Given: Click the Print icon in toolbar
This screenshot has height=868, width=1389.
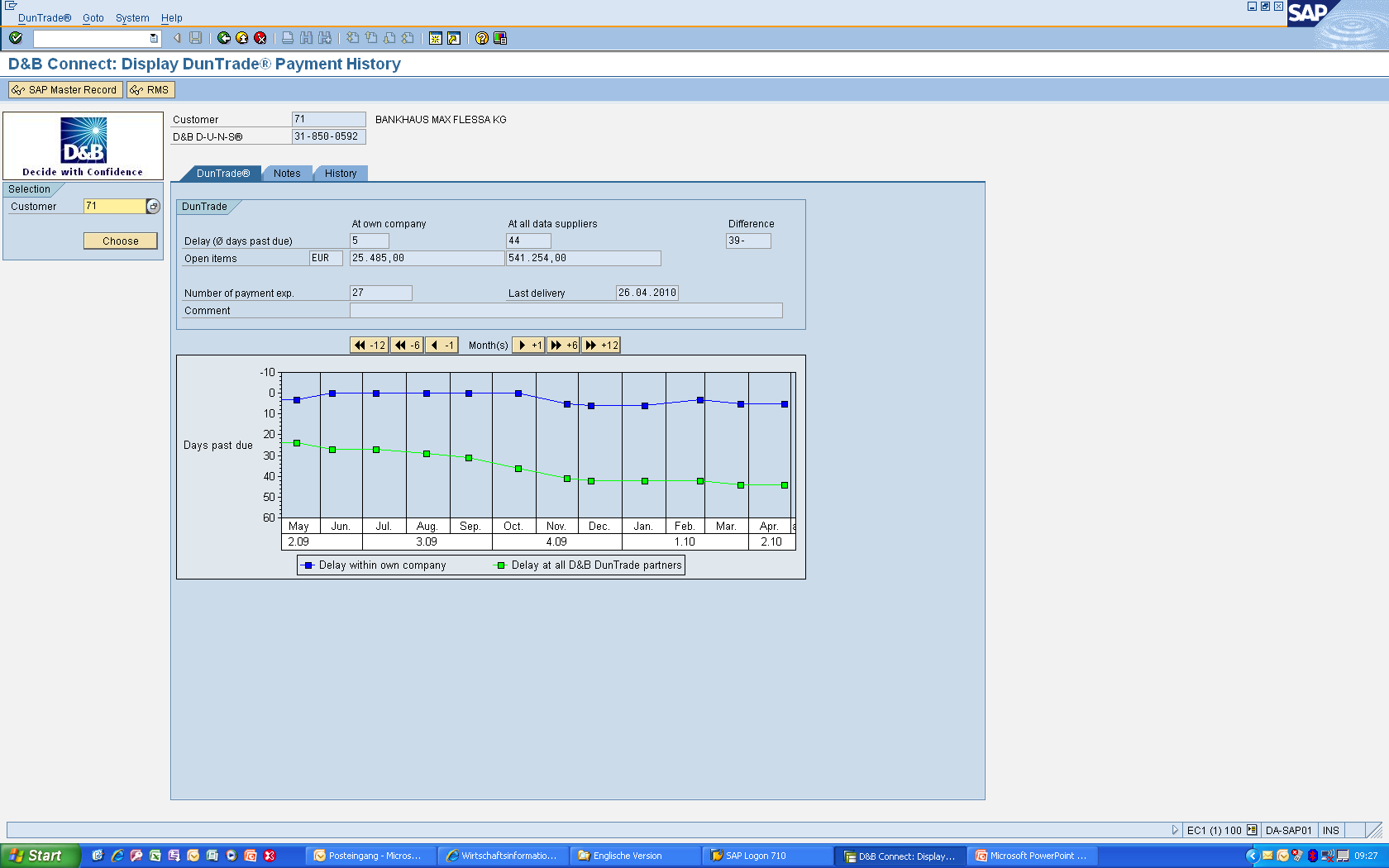Looking at the screenshot, I should pyautogui.click(x=288, y=38).
